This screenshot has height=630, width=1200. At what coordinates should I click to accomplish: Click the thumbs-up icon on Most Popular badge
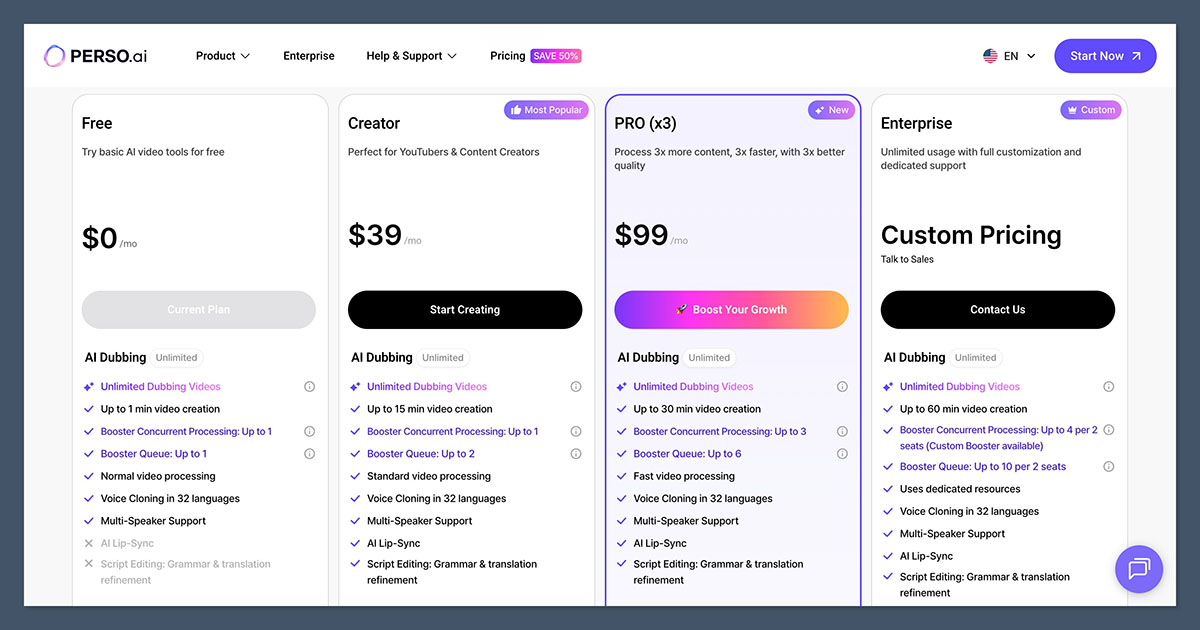(516, 109)
